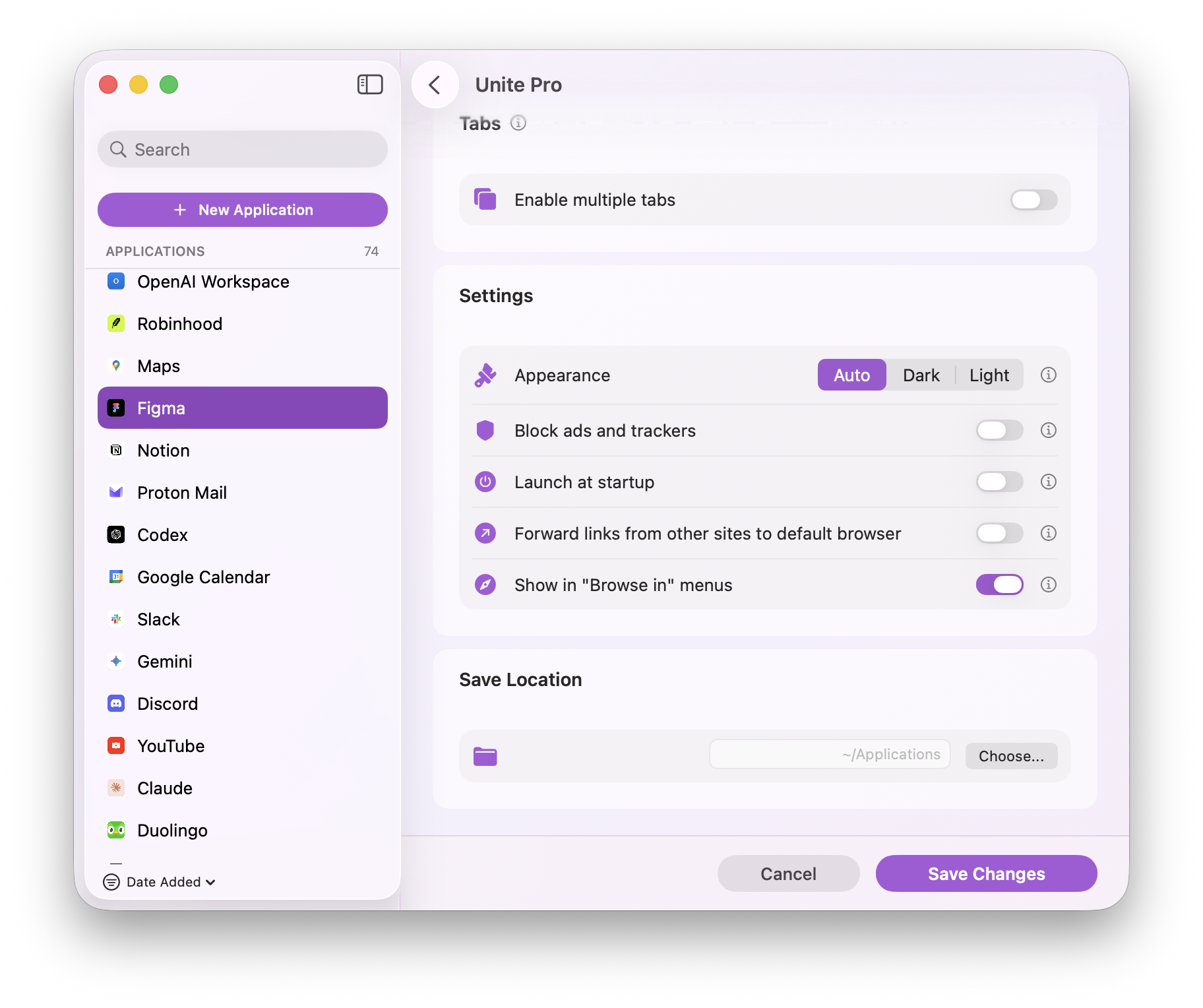Click the Google Calendar icon
This screenshot has height=1008, width=1203.
pyautogui.click(x=116, y=577)
